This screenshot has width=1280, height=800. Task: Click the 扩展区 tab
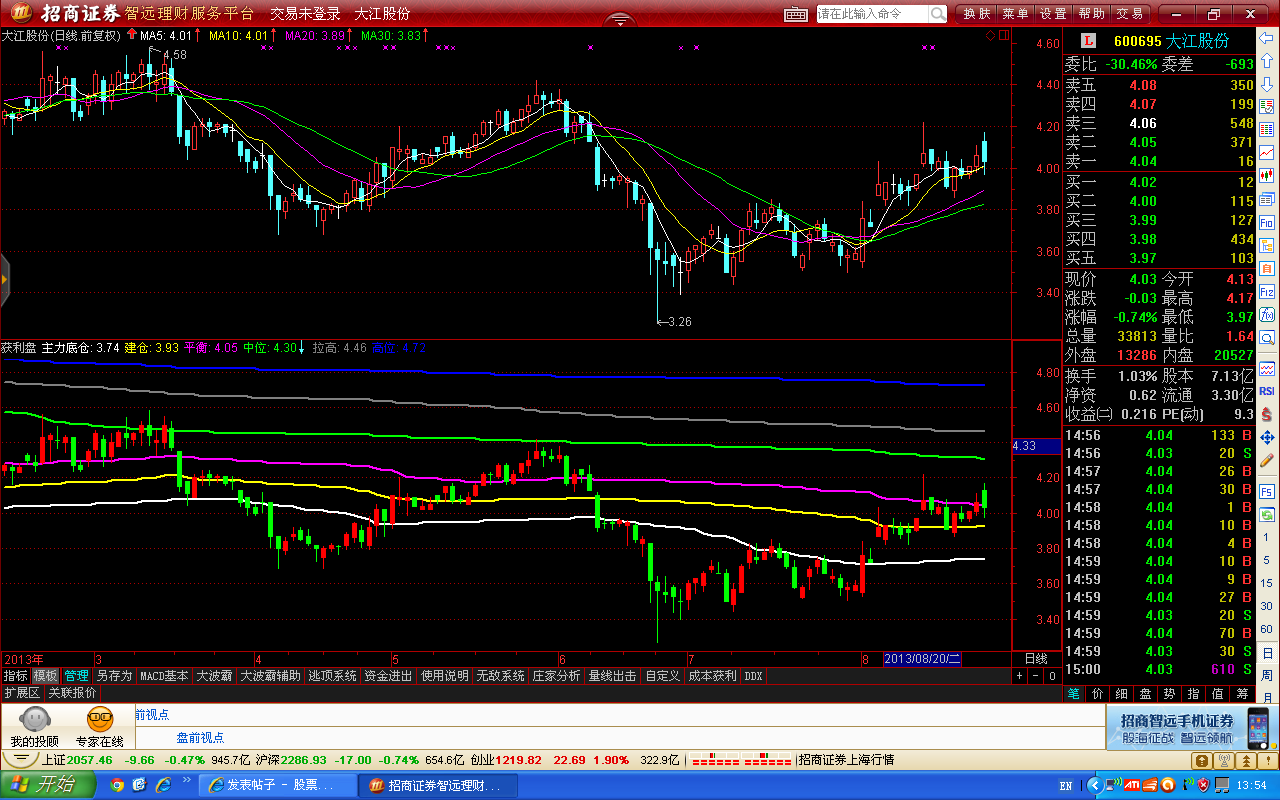click(21, 692)
